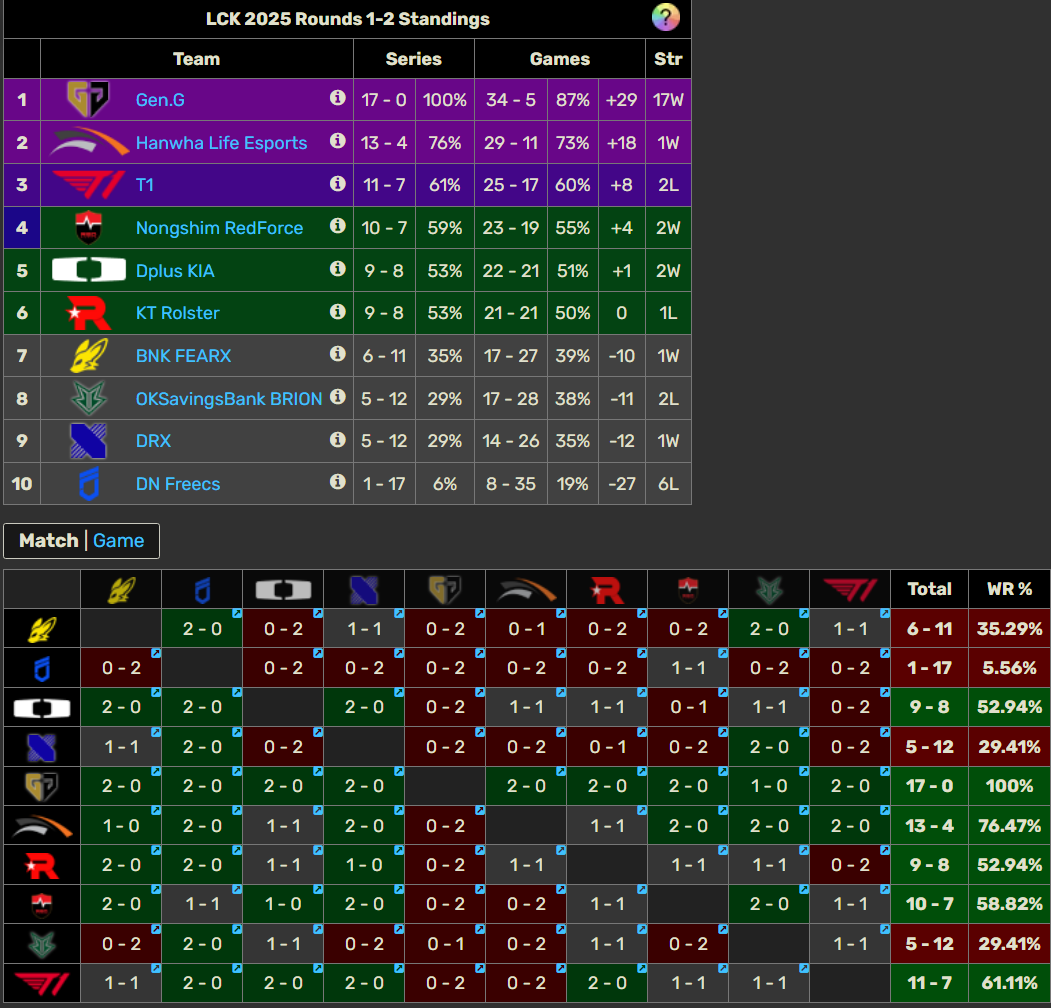Switch to the Match view tab

tap(48, 540)
